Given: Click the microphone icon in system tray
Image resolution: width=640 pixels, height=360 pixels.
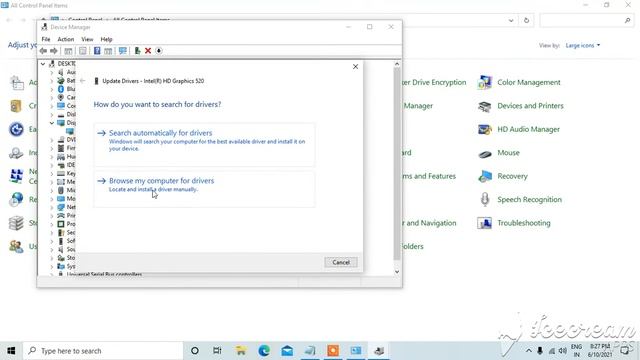Looking at the screenshot, I should point(540,351).
